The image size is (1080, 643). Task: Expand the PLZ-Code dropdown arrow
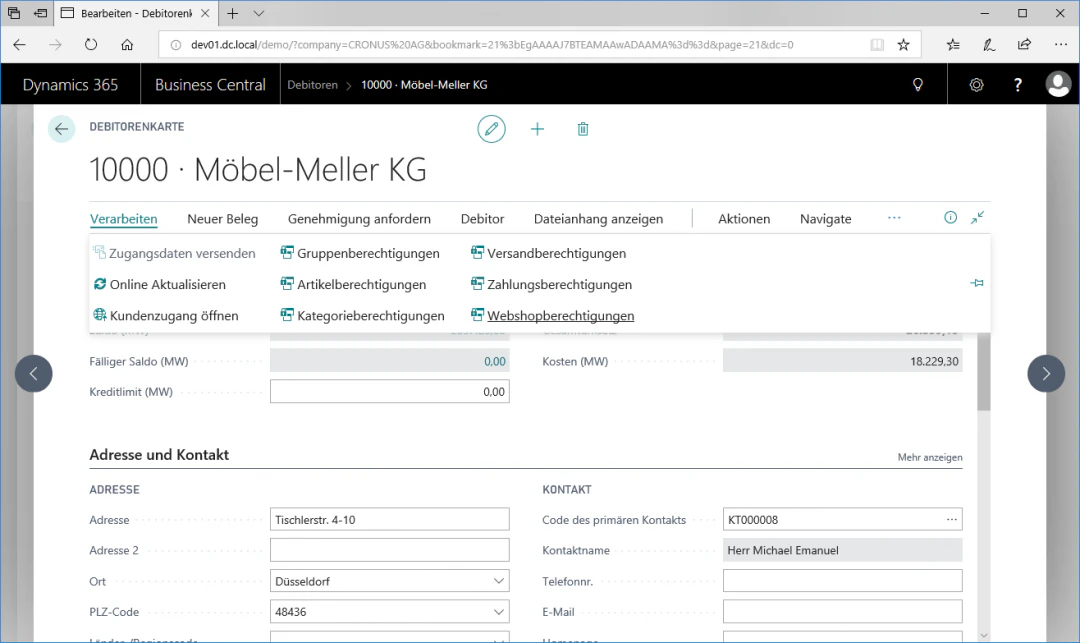(x=499, y=611)
